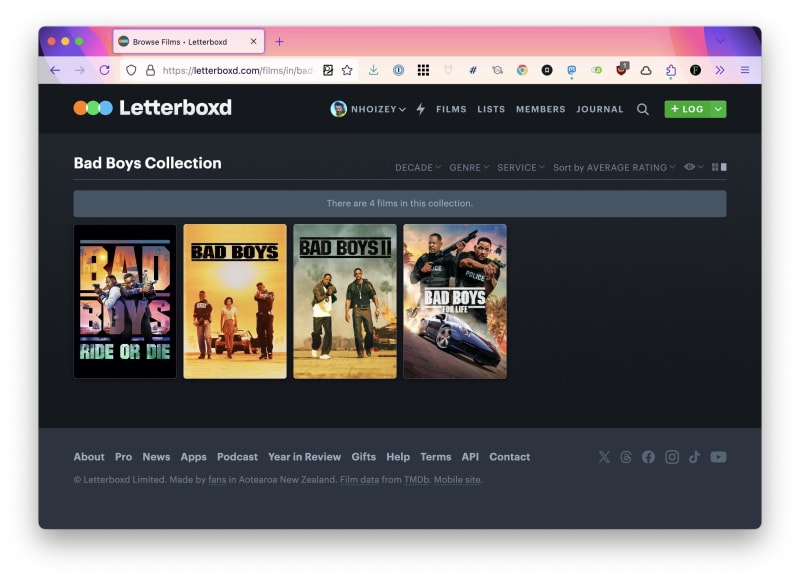Screen dimensions: 800x580
Task: Select the Browse Films • Letterboxd tab
Action: click(x=188, y=41)
